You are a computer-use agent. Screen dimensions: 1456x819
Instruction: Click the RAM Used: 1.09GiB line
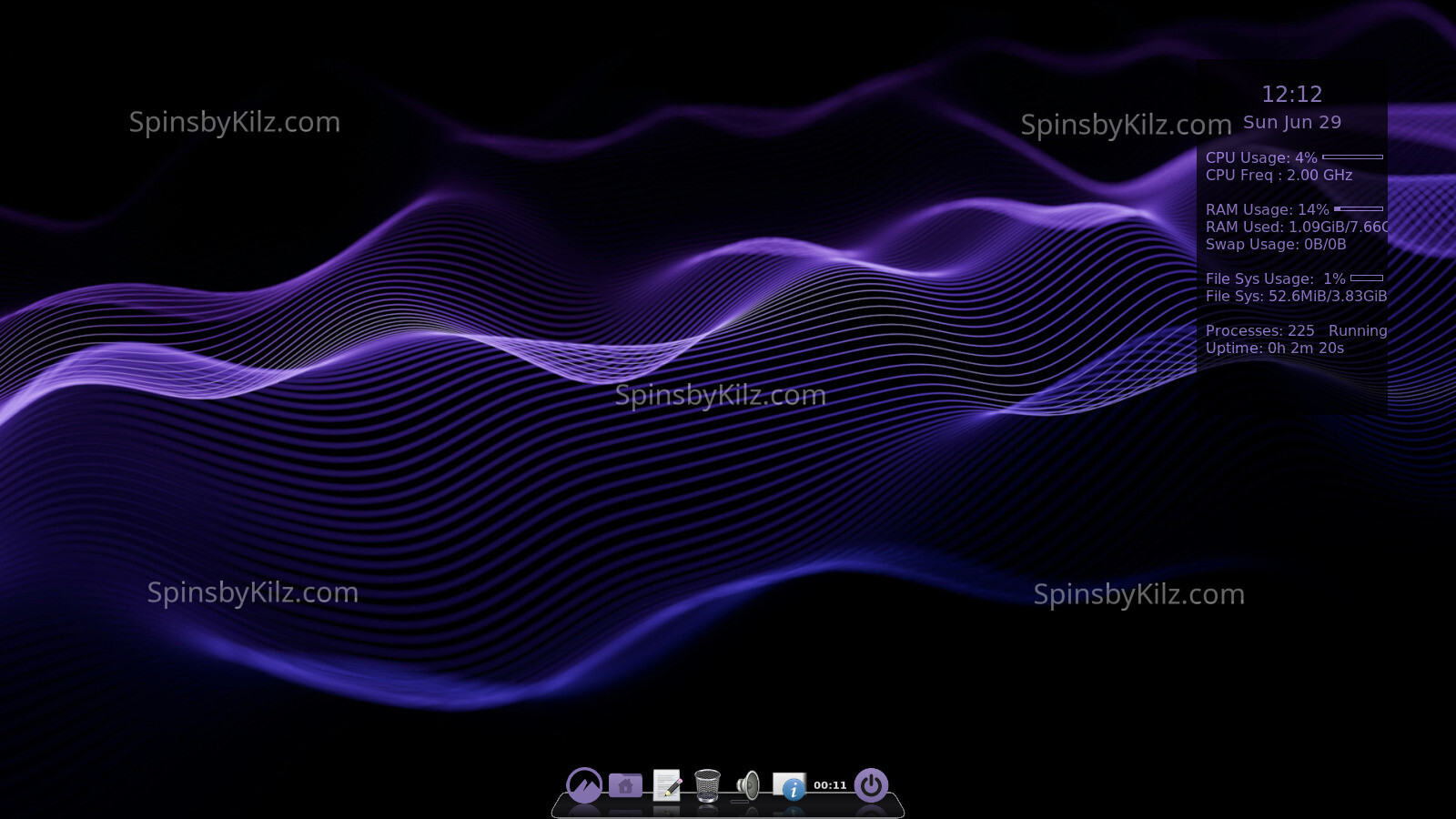(x=1297, y=227)
